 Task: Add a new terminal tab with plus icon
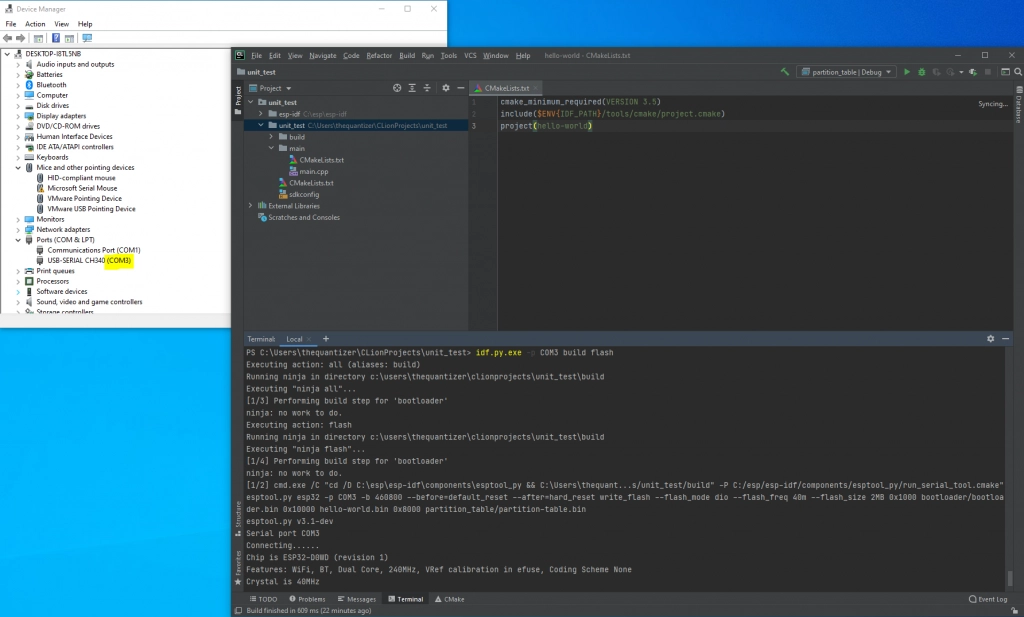(x=325, y=339)
